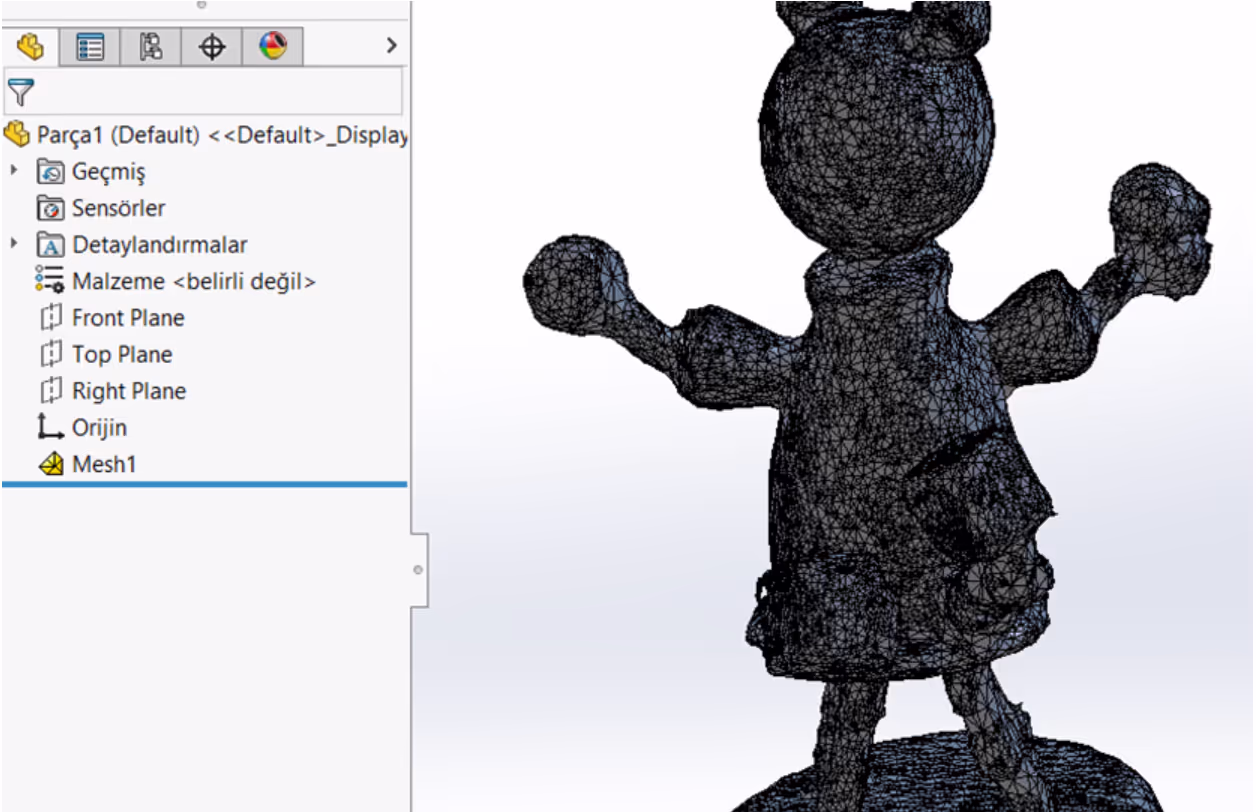Show more manager tabs with right chevron
Viewport: 1256px width, 812px height.
(391, 45)
